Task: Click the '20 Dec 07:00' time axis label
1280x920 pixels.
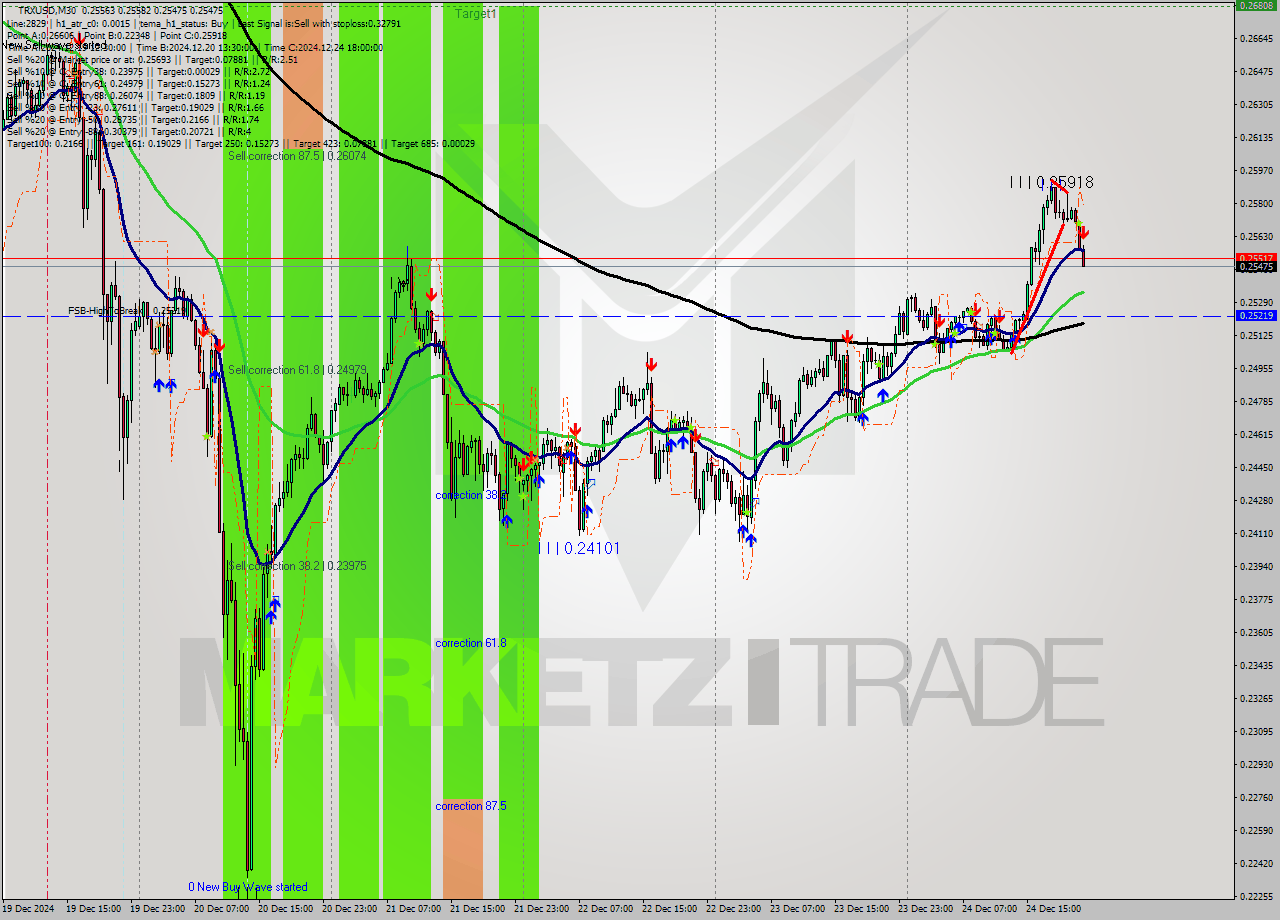Action: coord(221,909)
